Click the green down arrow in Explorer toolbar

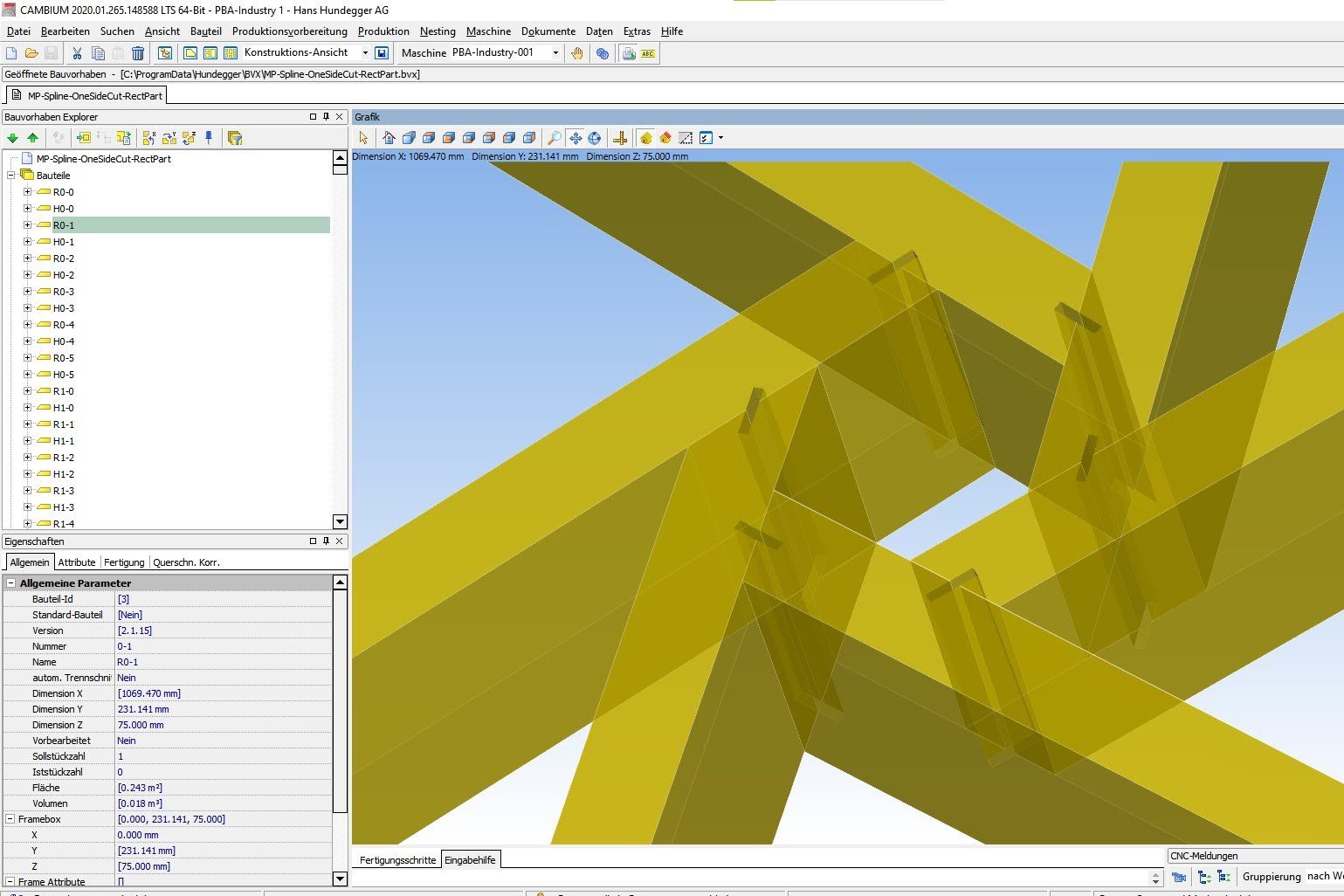pos(12,138)
